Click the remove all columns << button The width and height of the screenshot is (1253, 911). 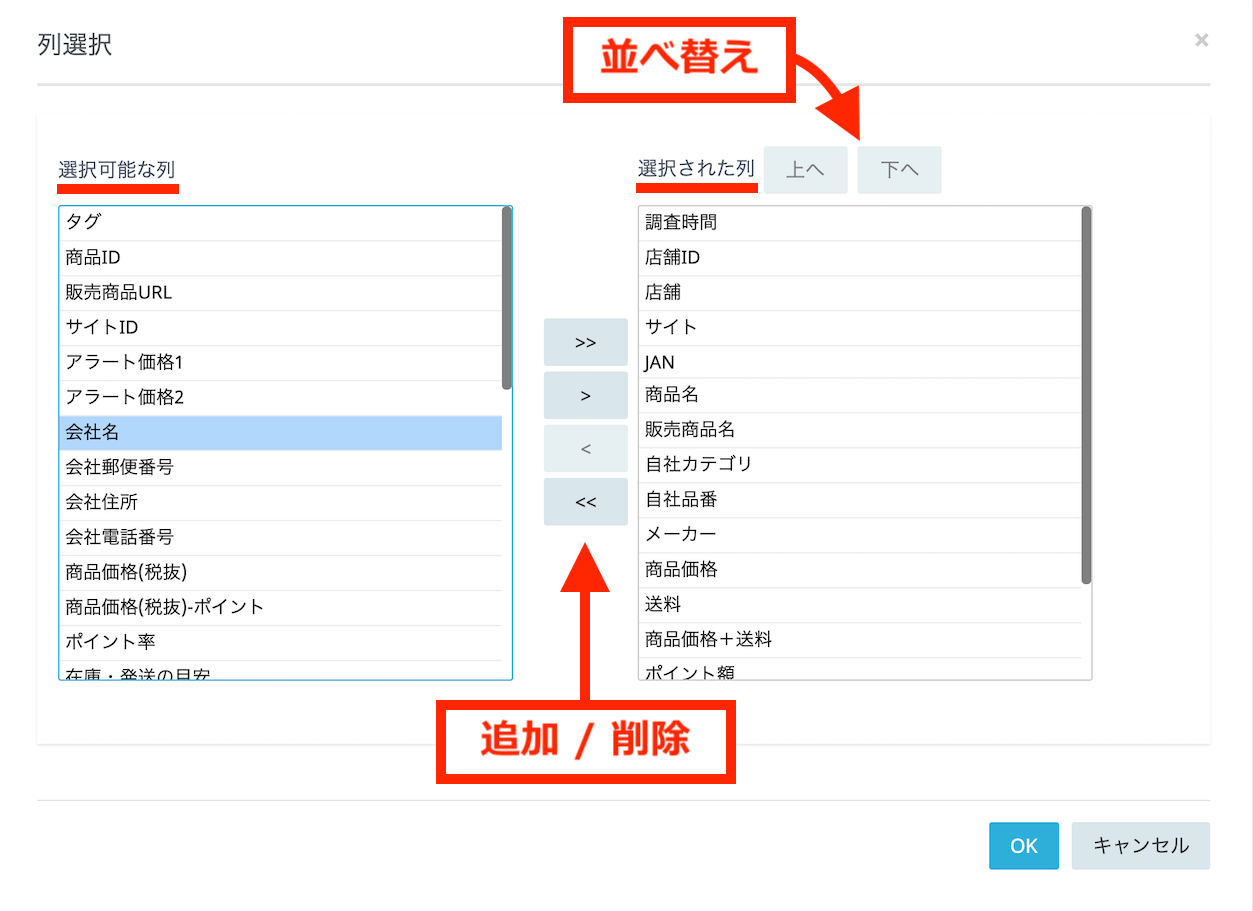tap(585, 501)
